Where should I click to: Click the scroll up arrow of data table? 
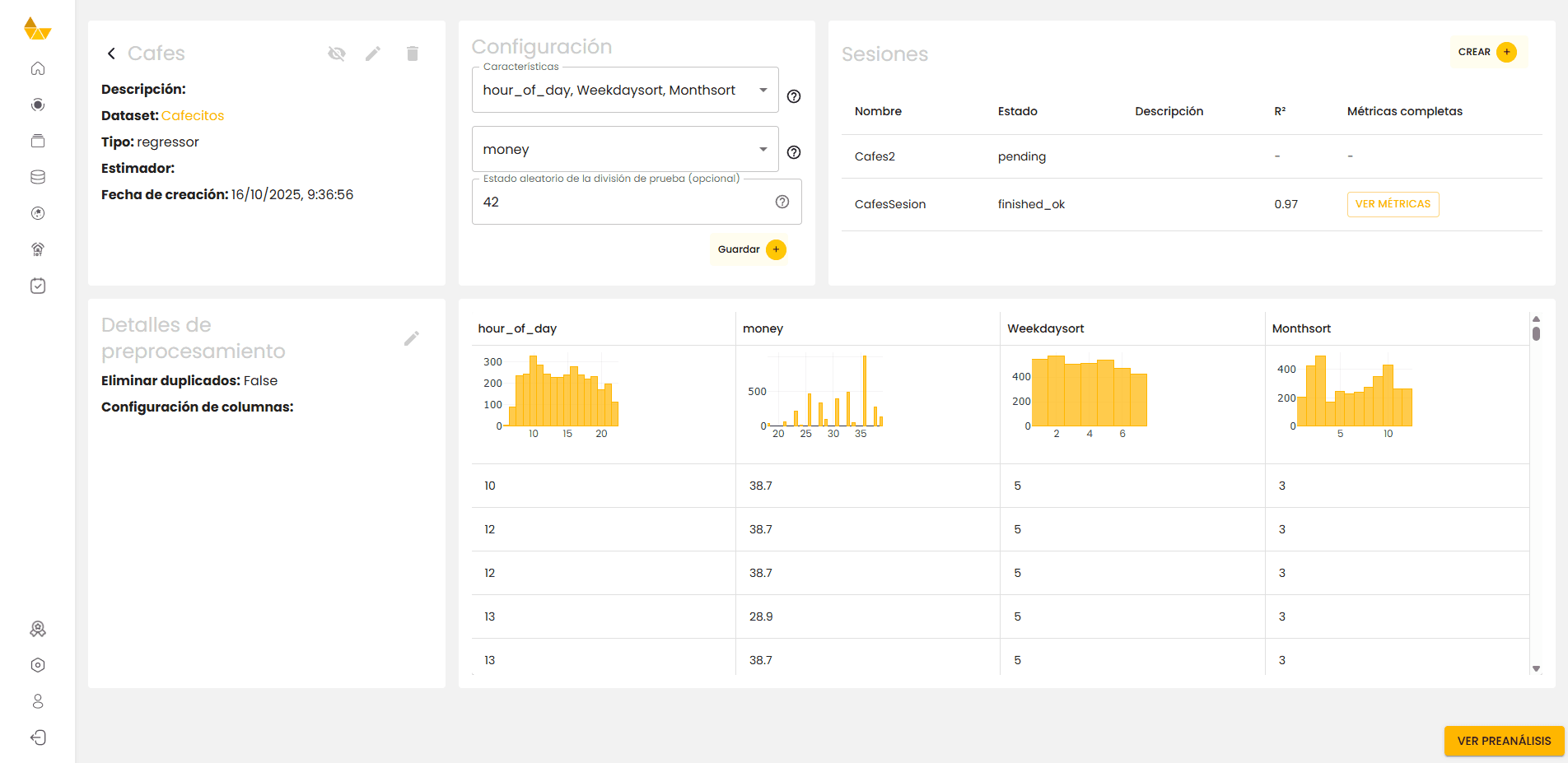point(1536,319)
